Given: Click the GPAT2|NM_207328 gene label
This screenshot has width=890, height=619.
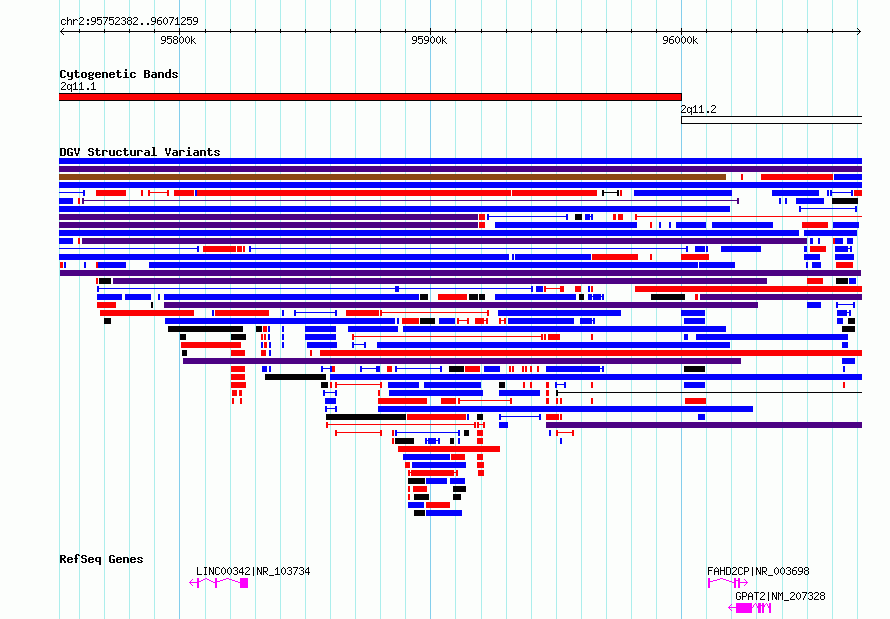Looking at the screenshot, I should pyautogui.click(x=780, y=596).
